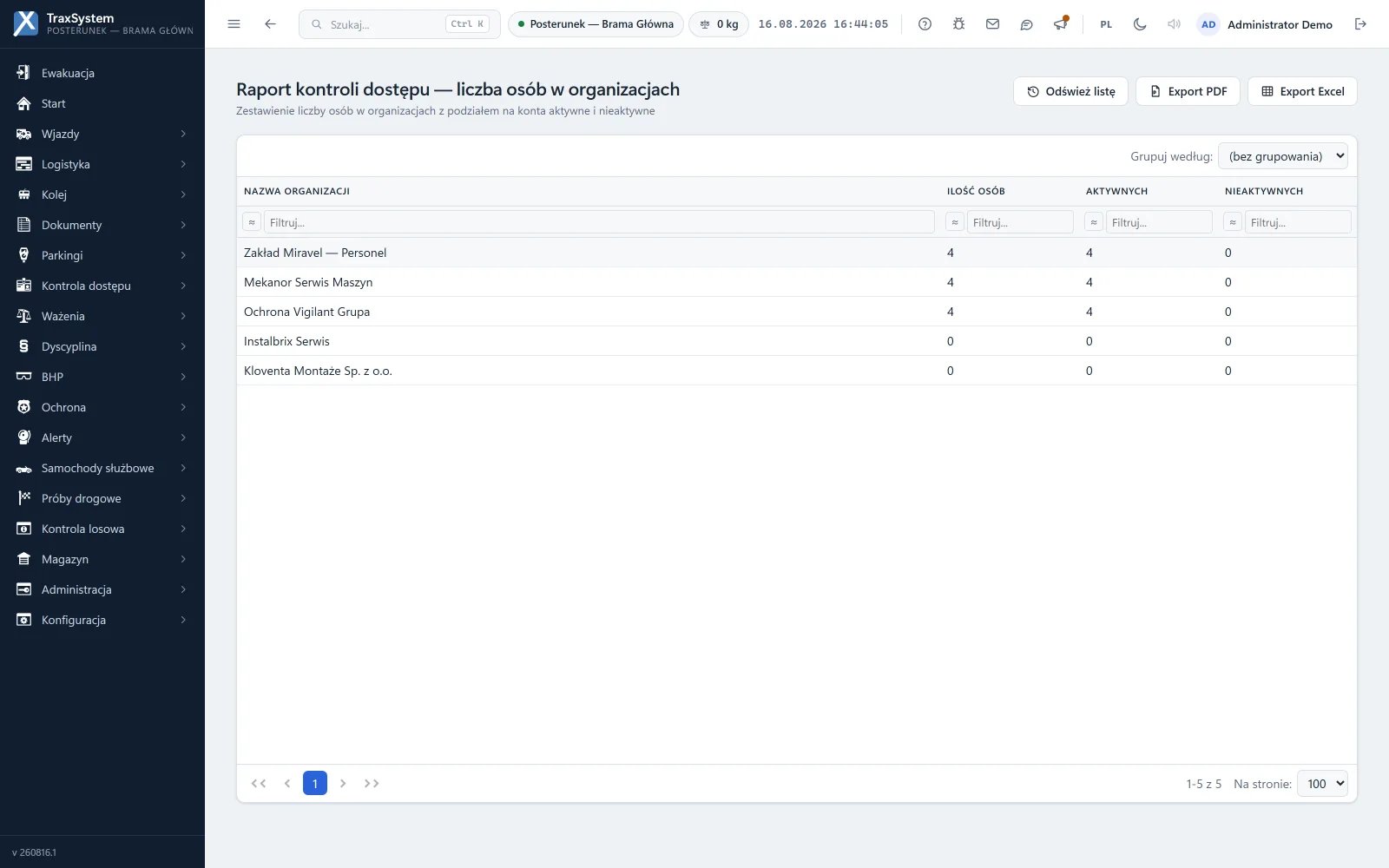Click the Ilość osób filter field
The height and width of the screenshot is (868, 1389).
click(1020, 222)
